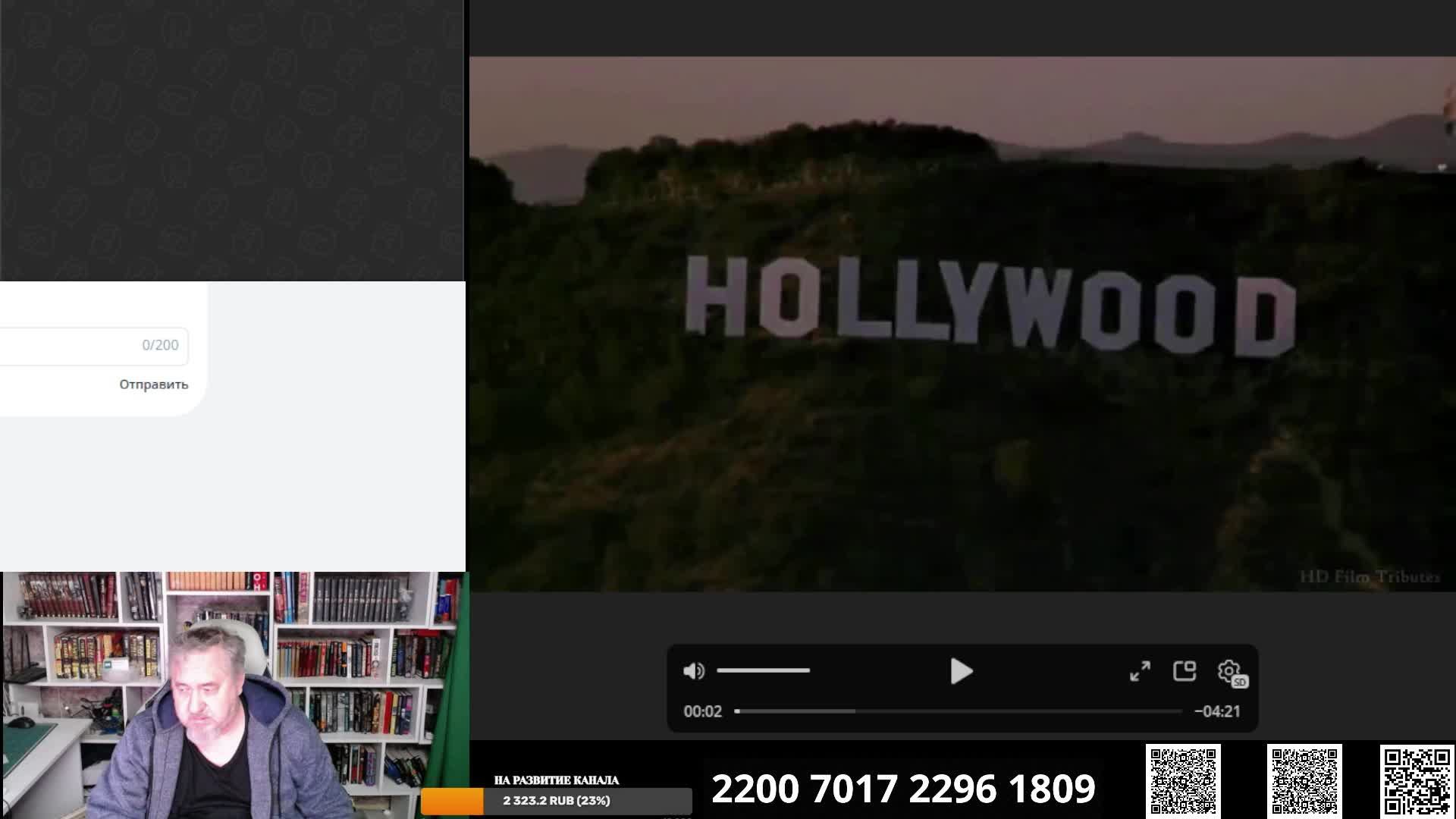Viewport: 1456px width, 819px height.
Task: Click the HOLLYWOOD sign in the video frame
Action: coord(990,306)
